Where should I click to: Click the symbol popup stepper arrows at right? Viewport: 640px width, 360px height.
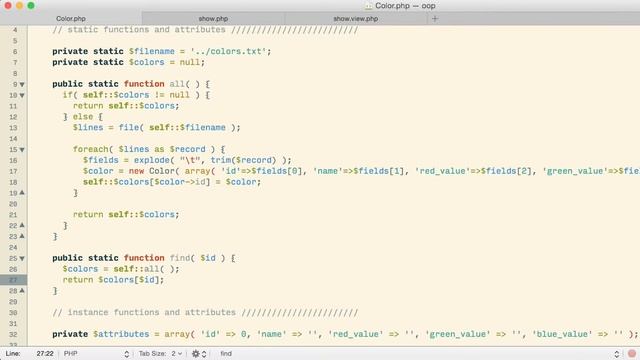coord(616,354)
